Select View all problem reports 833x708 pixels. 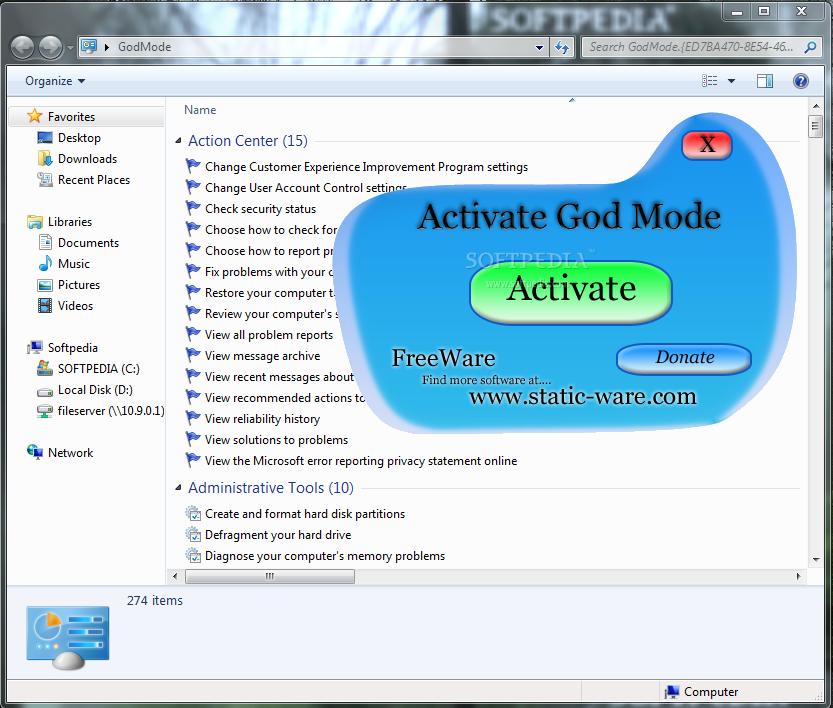pyautogui.click(x=269, y=335)
